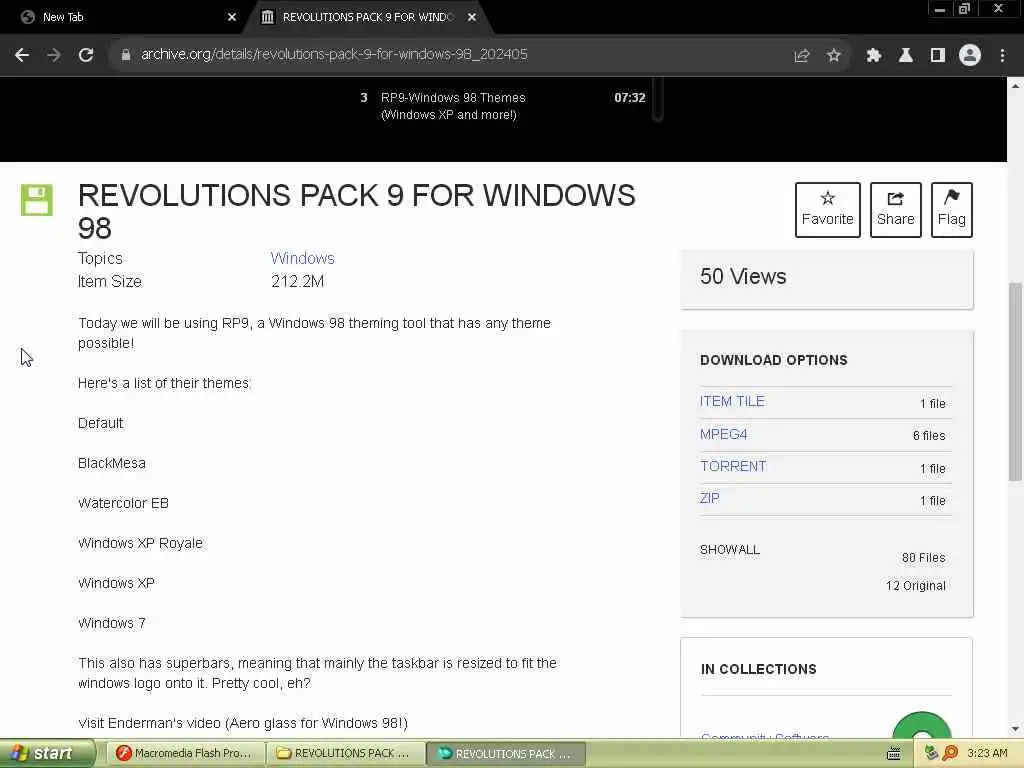Flag this item

pos(952,210)
